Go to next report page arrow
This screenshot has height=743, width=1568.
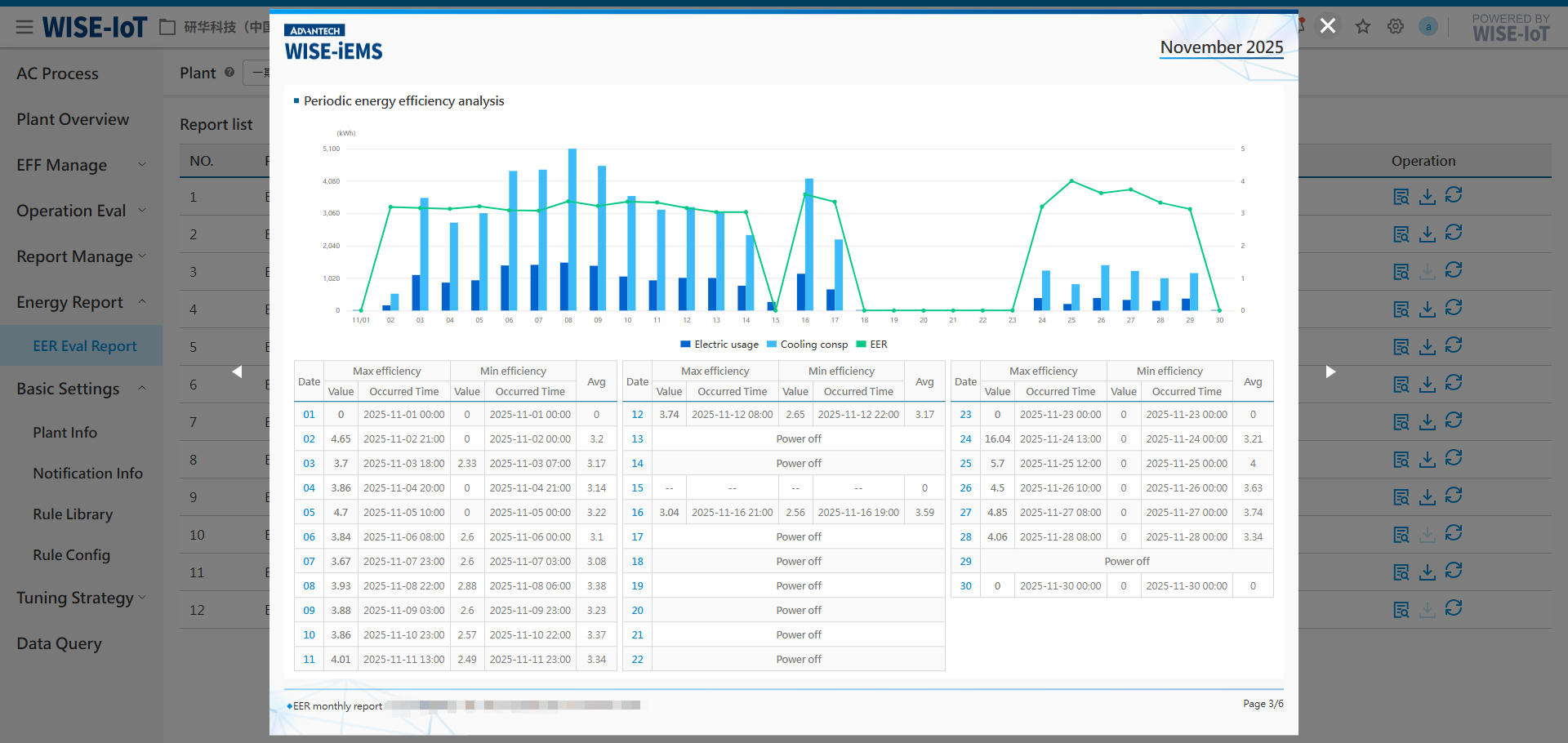pos(1330,372)
